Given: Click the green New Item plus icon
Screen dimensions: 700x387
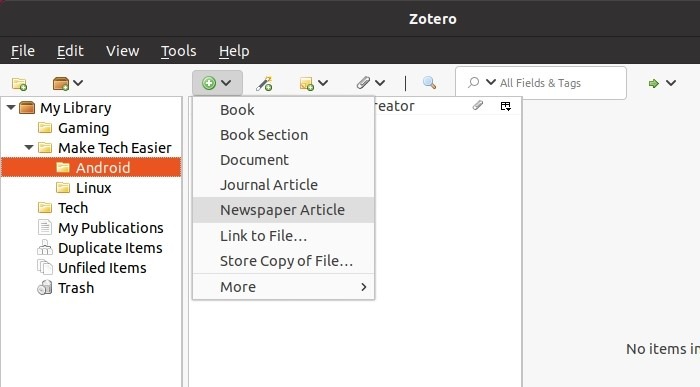Looking at the screenshot, I should tap(208, 83).
